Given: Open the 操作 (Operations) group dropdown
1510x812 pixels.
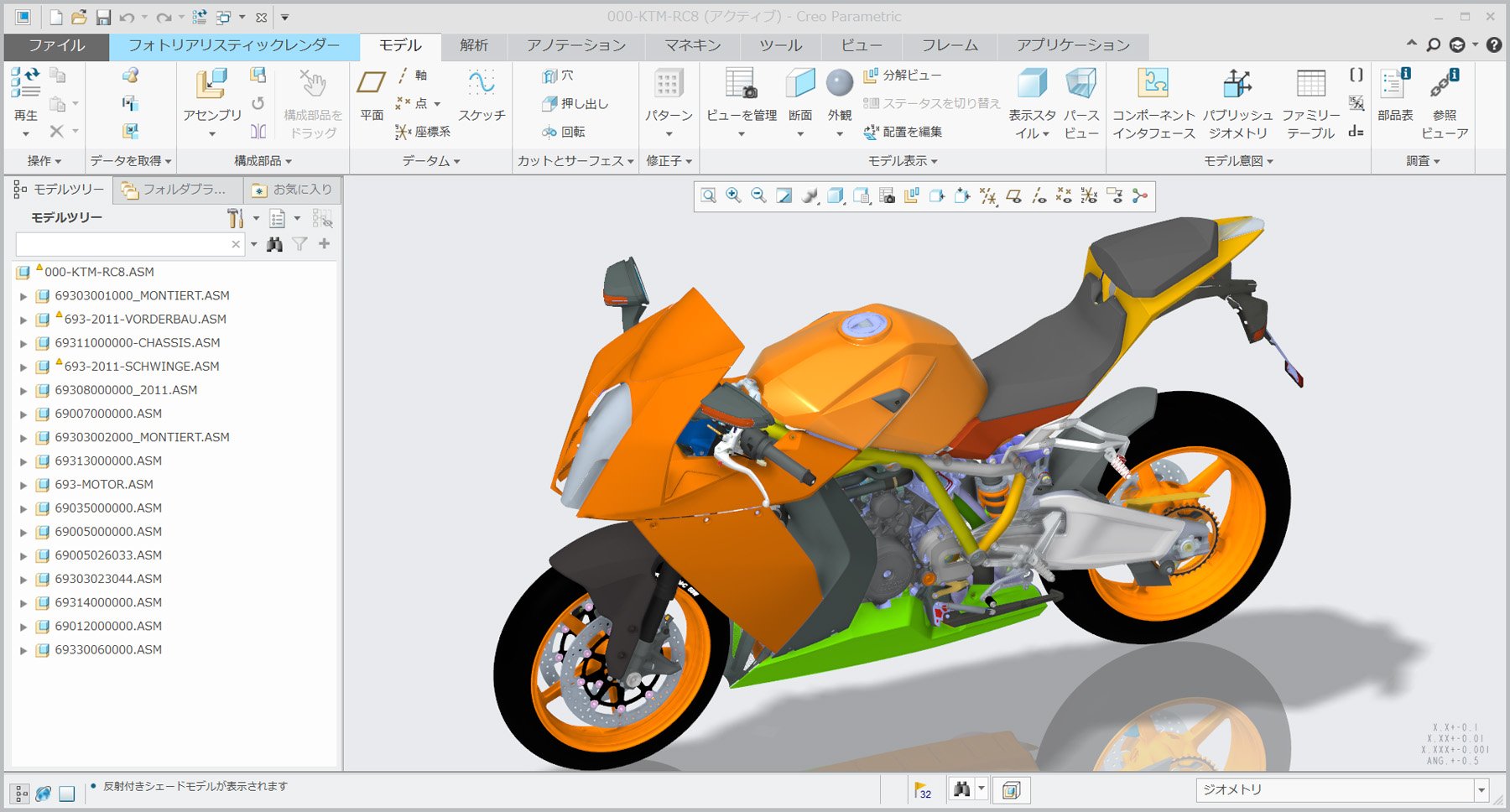Looking at the screenshot, I should tap(44, 161).
